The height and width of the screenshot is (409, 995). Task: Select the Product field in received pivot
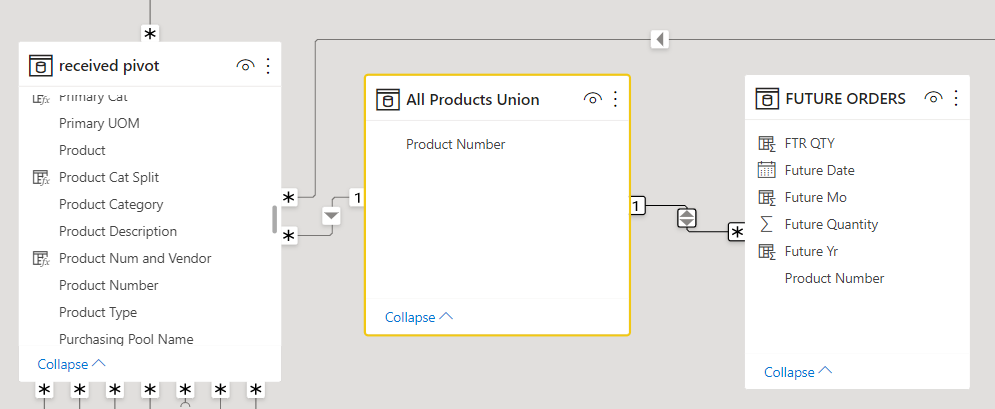tap(82, 150)
